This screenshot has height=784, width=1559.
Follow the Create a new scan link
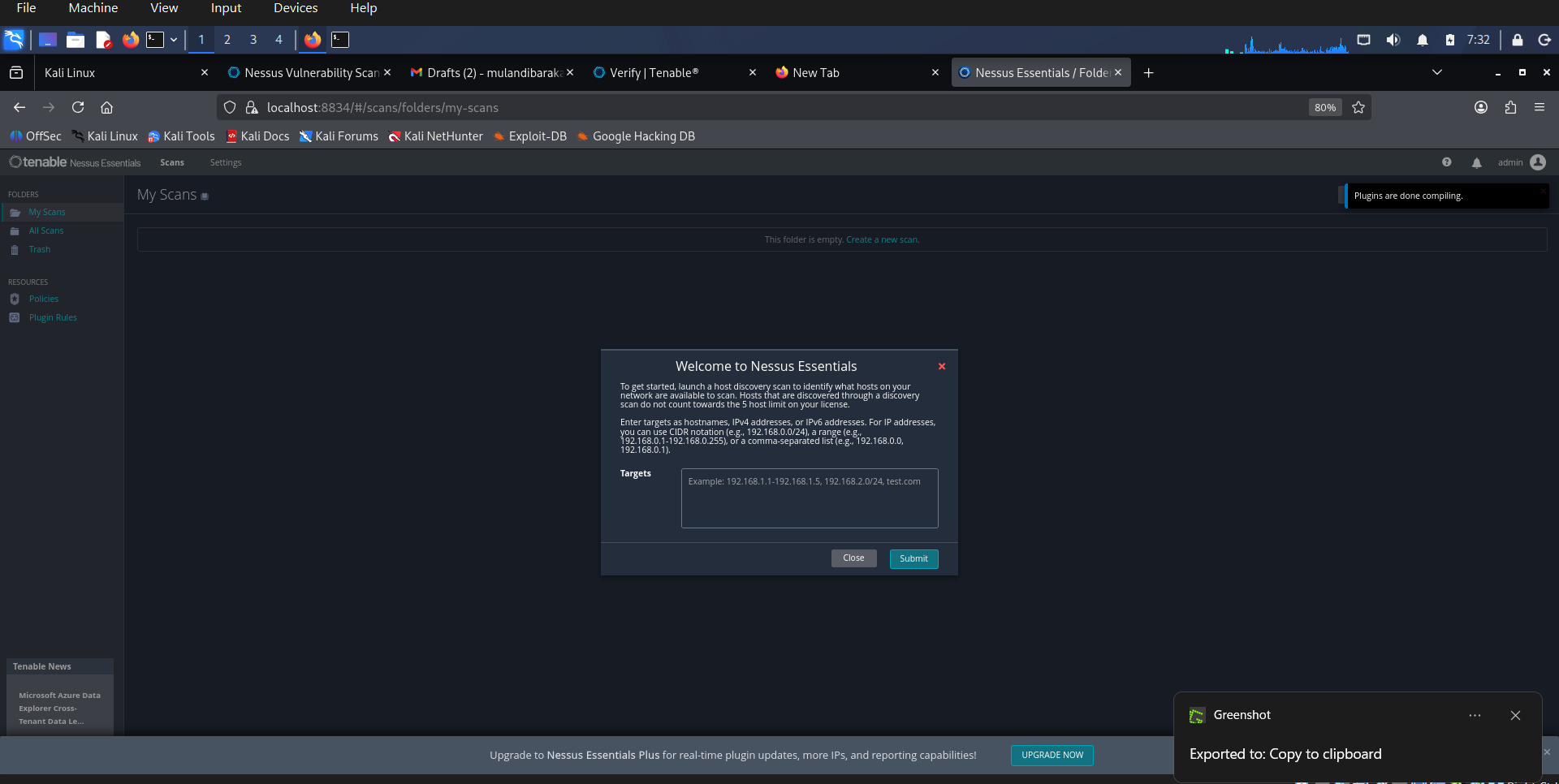(882, 239)
